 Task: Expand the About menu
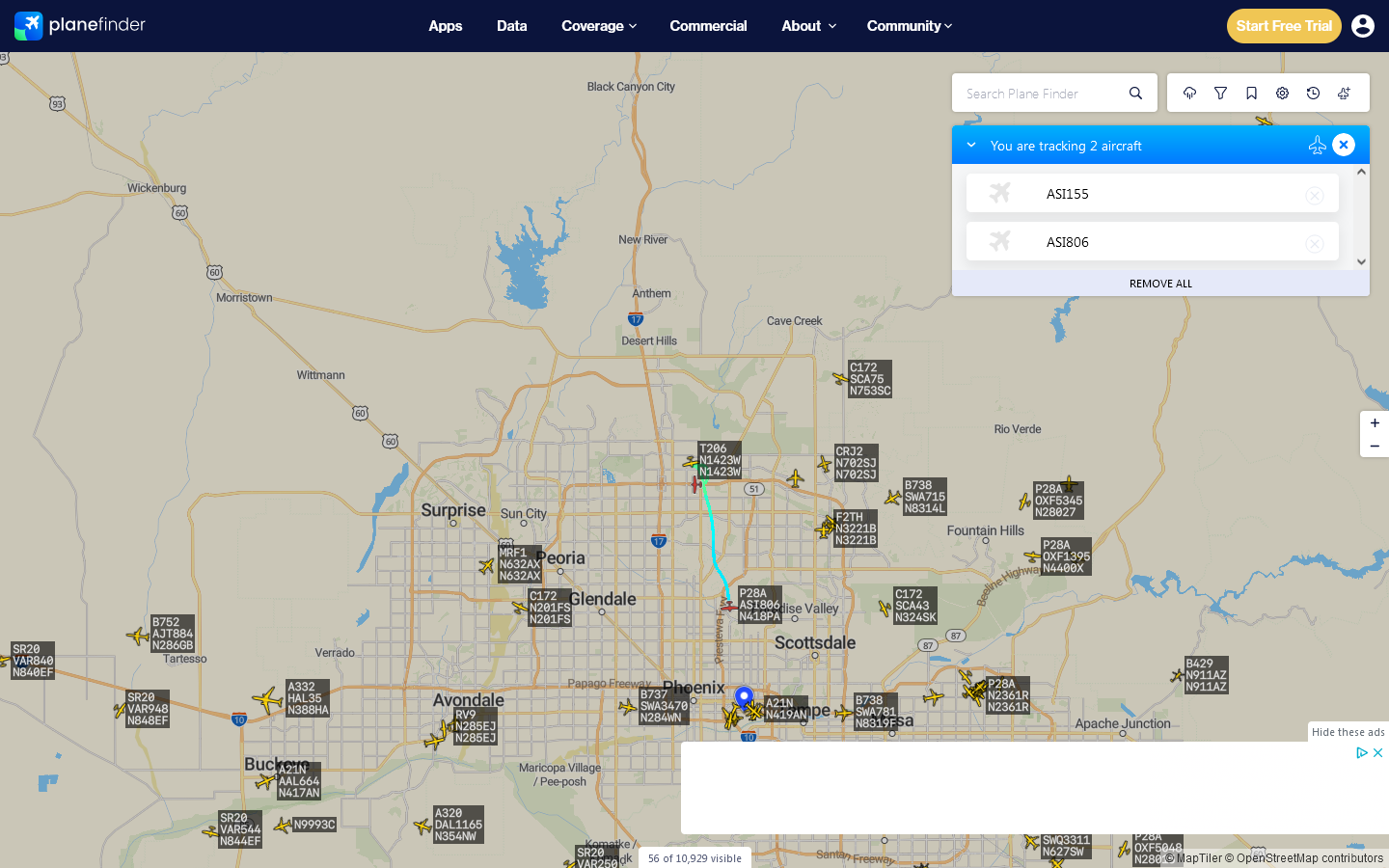coord(808,26)
